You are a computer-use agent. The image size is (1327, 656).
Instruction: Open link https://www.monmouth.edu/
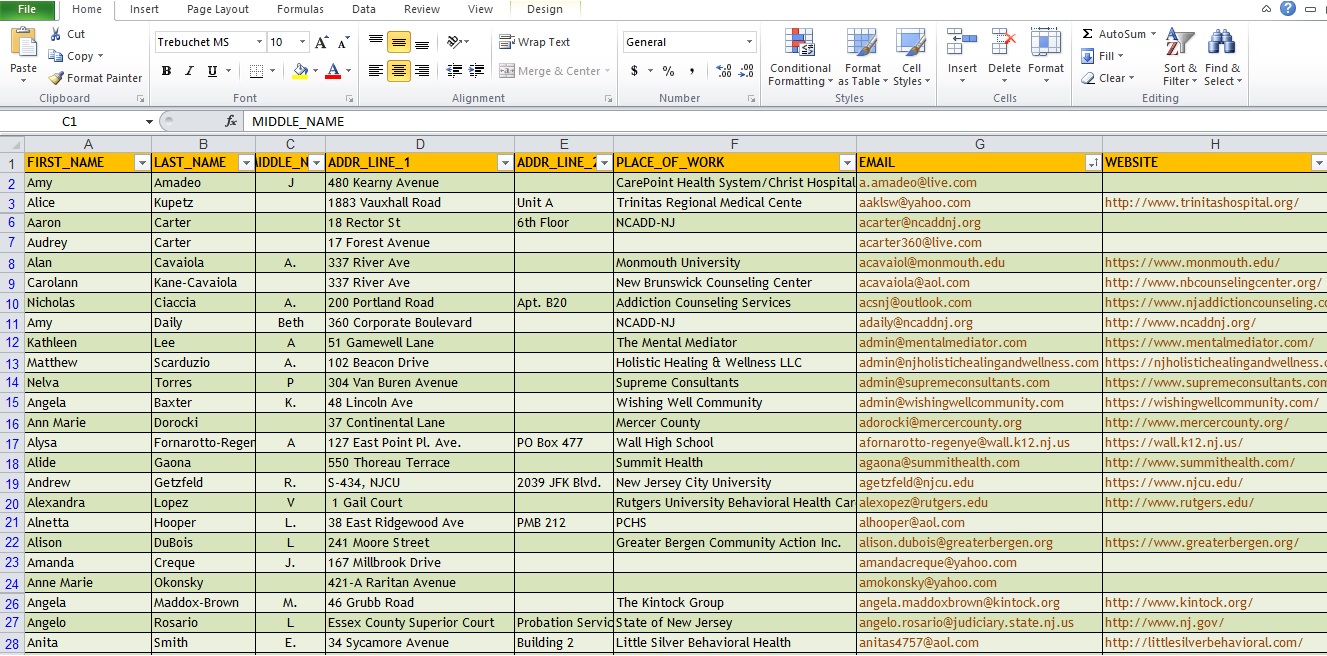1192,262
